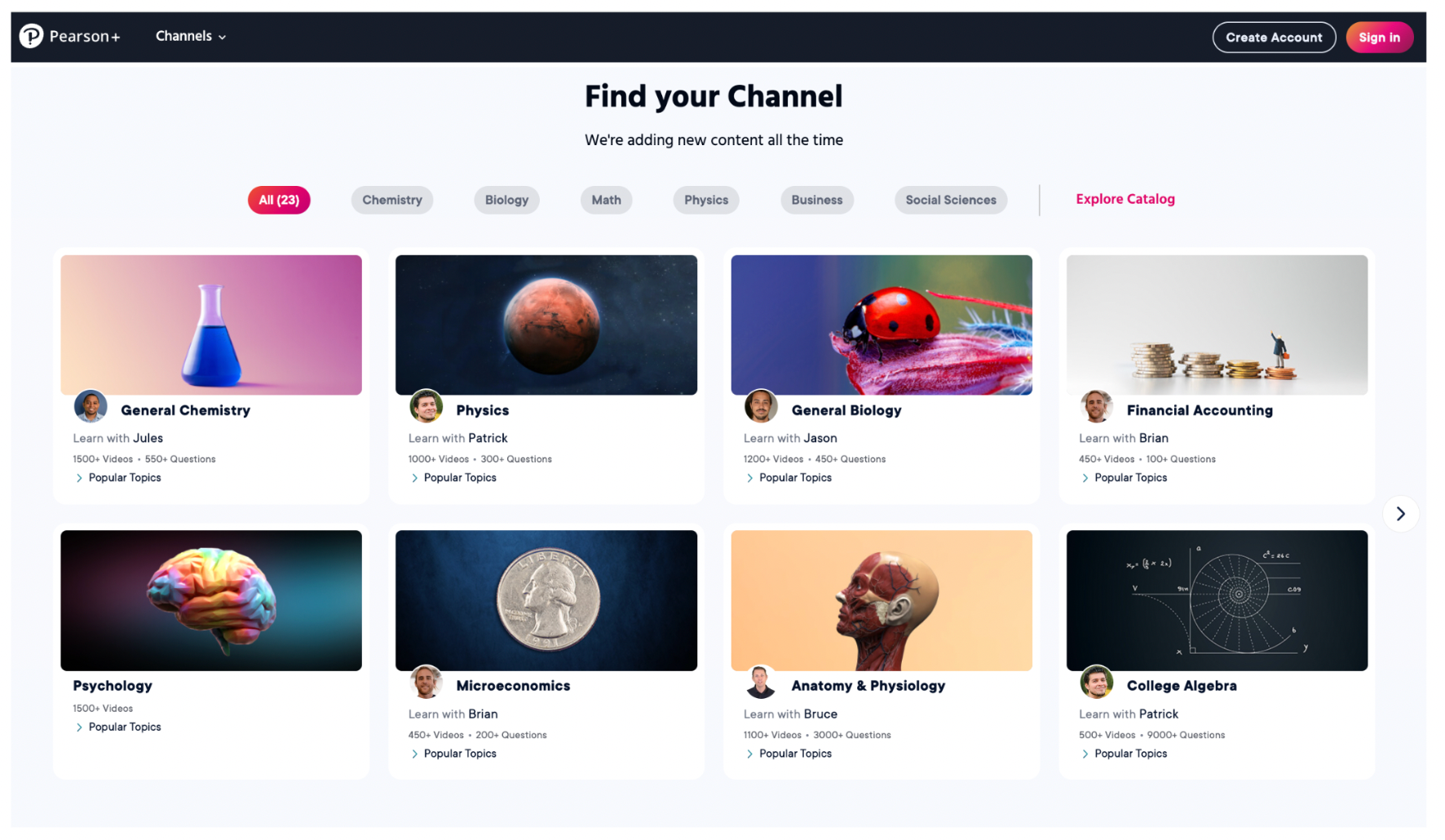This screenshot has width=1445, height=840.
Task: Expand Popular Topics under Financial Accounting
Action: [1124, 478]
